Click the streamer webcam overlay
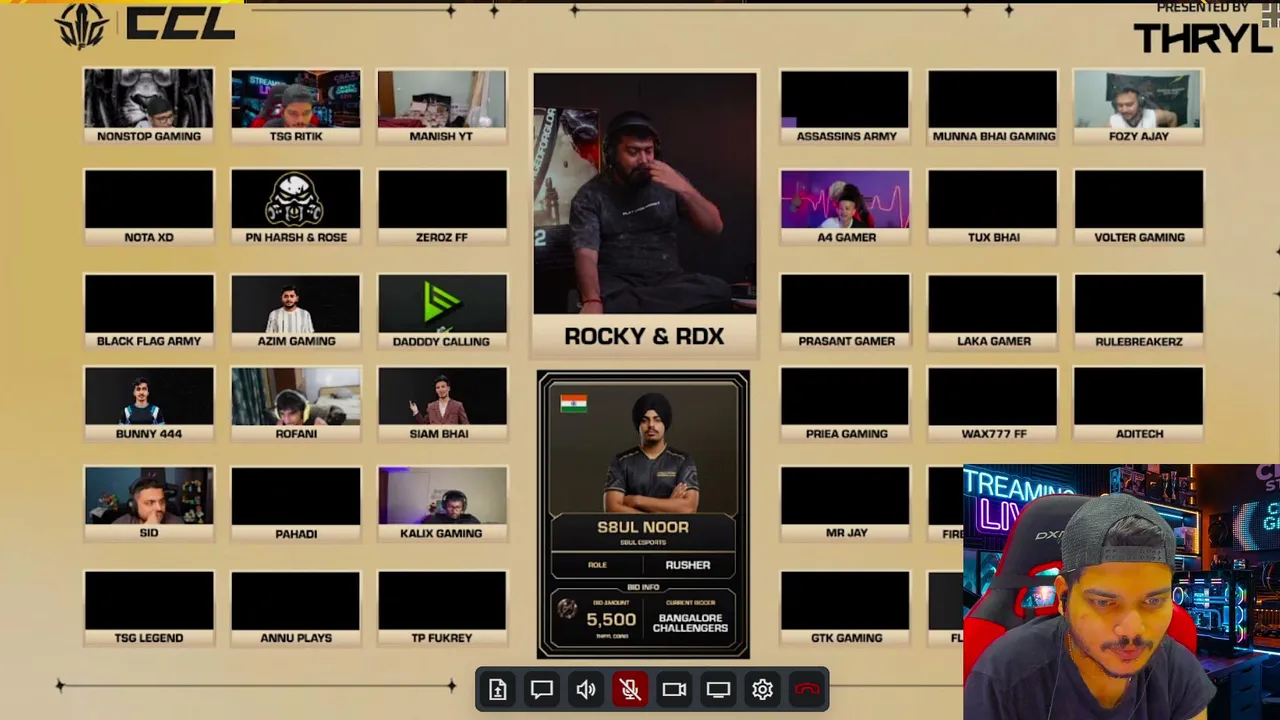 pyautogui.click(x=1121, y=592)
